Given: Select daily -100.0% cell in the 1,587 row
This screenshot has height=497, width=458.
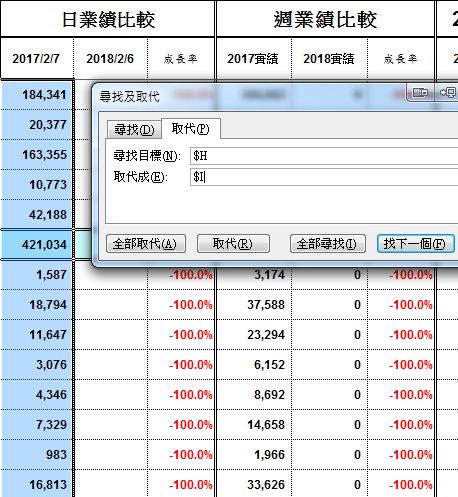Looking at the screenshot, I should click(x=181, y=276).
